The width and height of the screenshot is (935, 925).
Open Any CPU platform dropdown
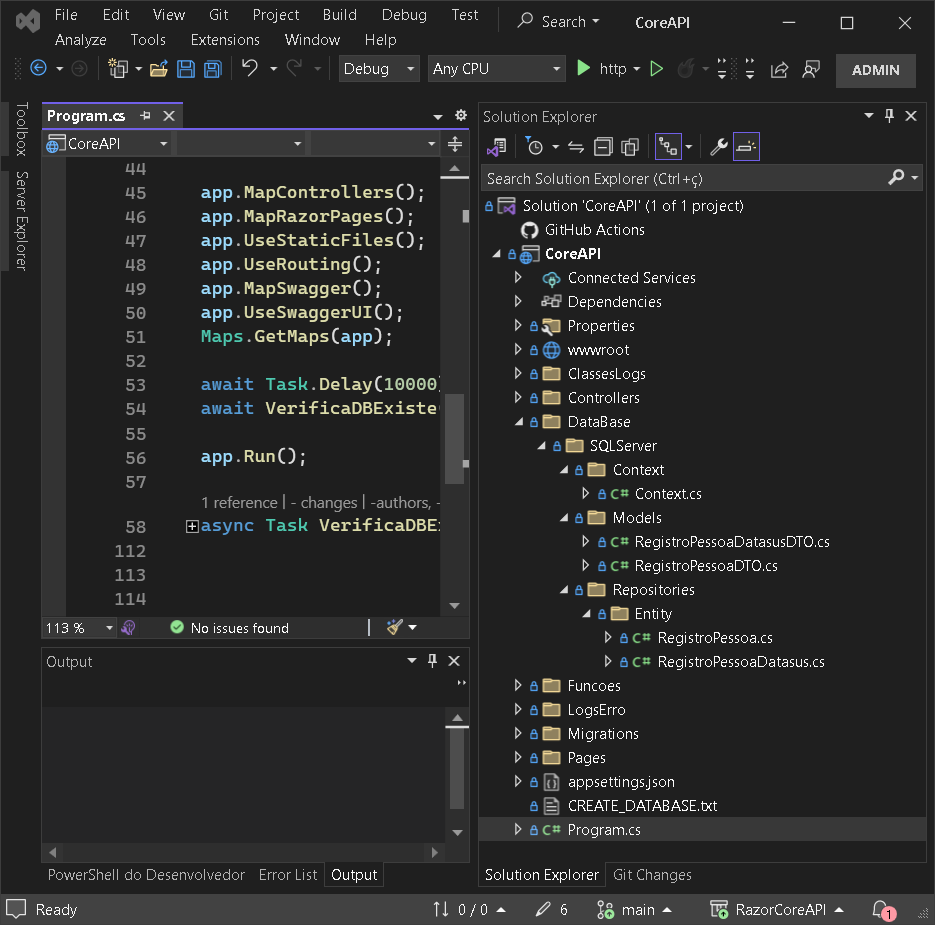pyautogui.click(x=497, y=69)
